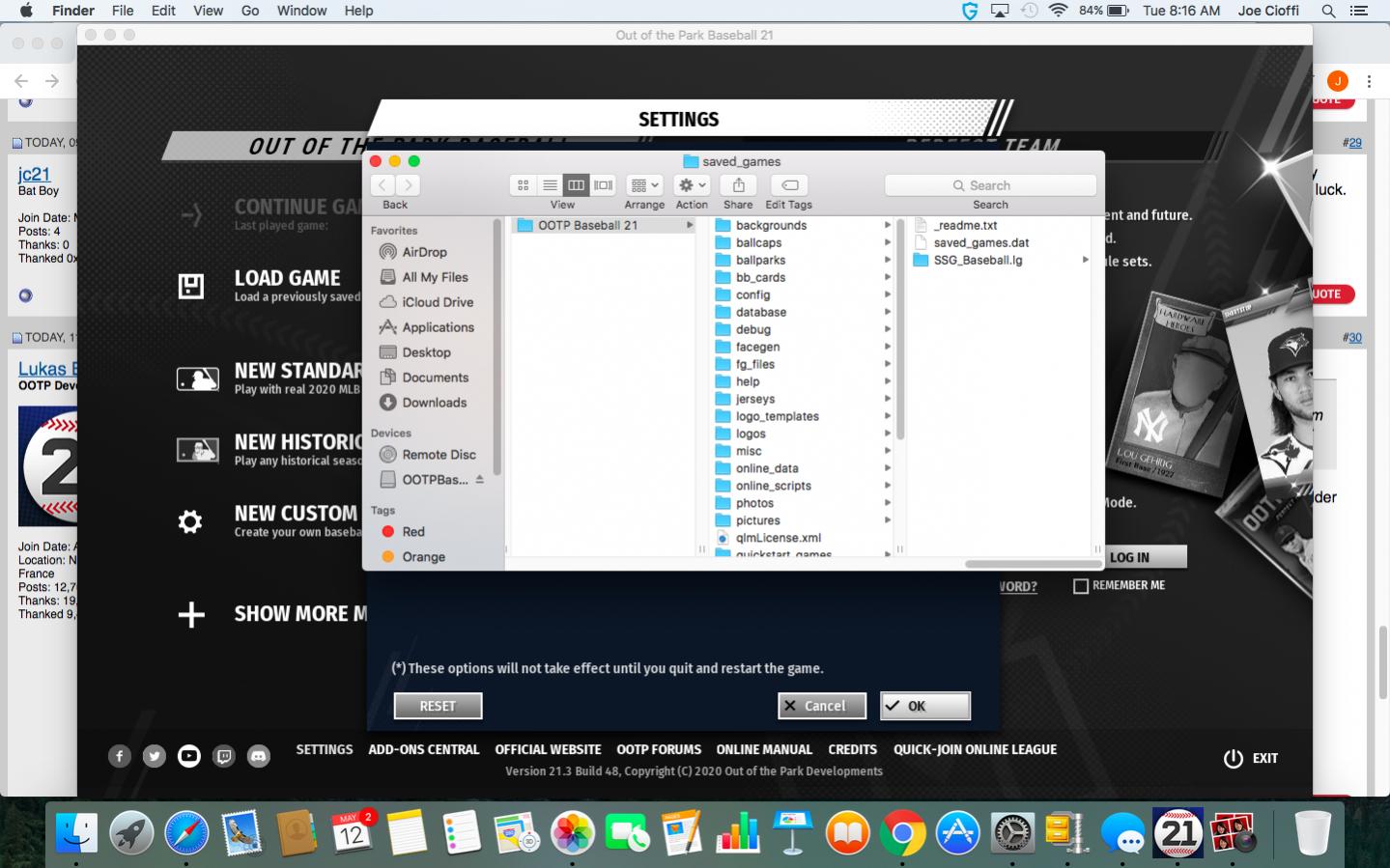The height and width of the screenshot is (868, 1390).
Task: Go forward in the Finder window
Action: (409, 185)
